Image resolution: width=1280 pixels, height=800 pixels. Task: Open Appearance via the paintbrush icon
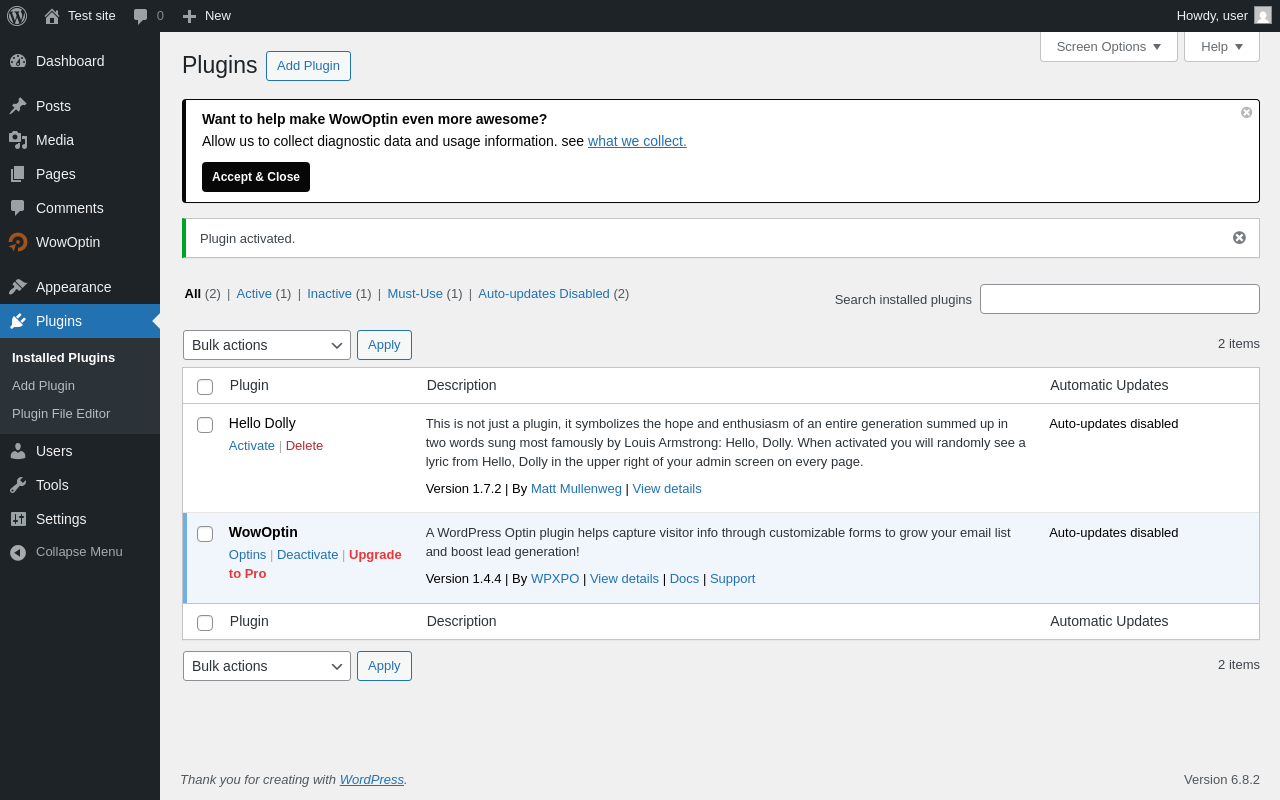[18, 287]
